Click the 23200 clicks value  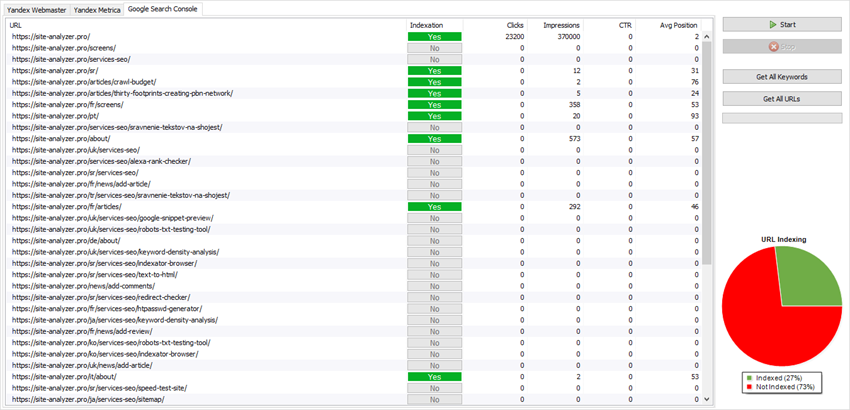514,36
